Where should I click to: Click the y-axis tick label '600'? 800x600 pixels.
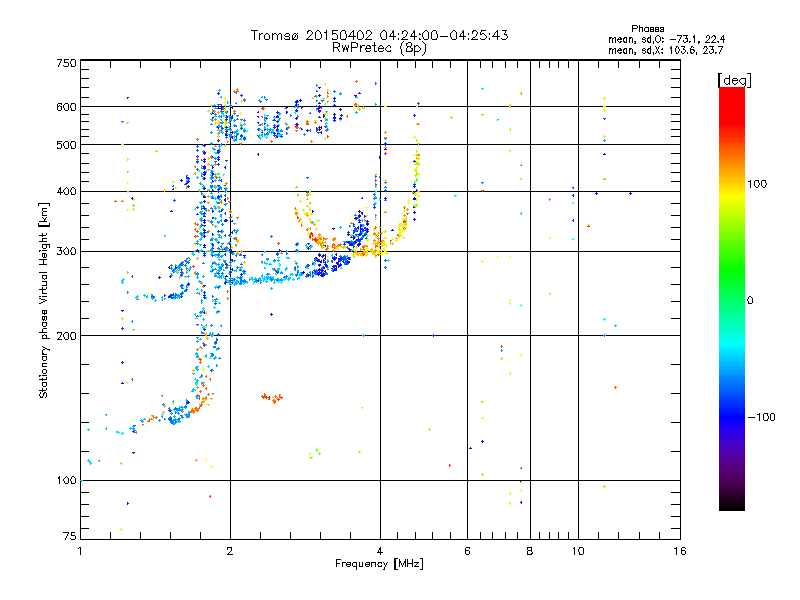pos(67,107)
